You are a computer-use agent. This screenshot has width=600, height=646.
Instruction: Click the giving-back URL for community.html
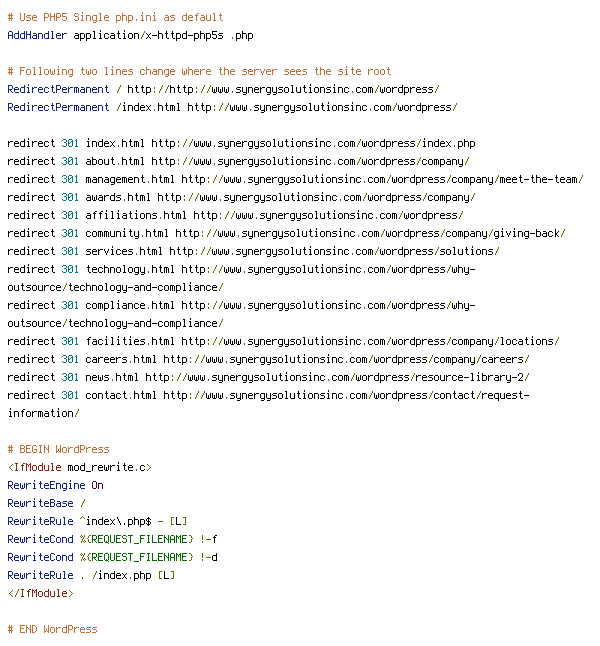370,234
